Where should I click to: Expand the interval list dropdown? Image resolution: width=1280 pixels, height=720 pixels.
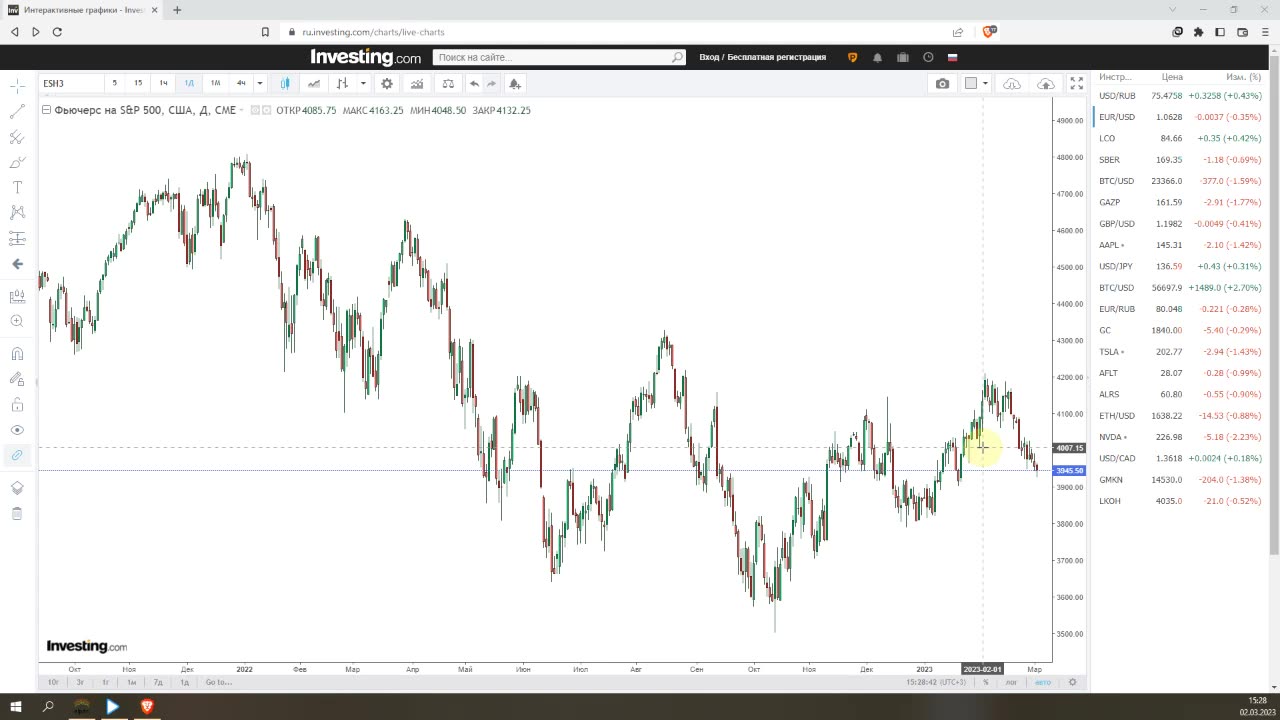[x=260, y=84]
